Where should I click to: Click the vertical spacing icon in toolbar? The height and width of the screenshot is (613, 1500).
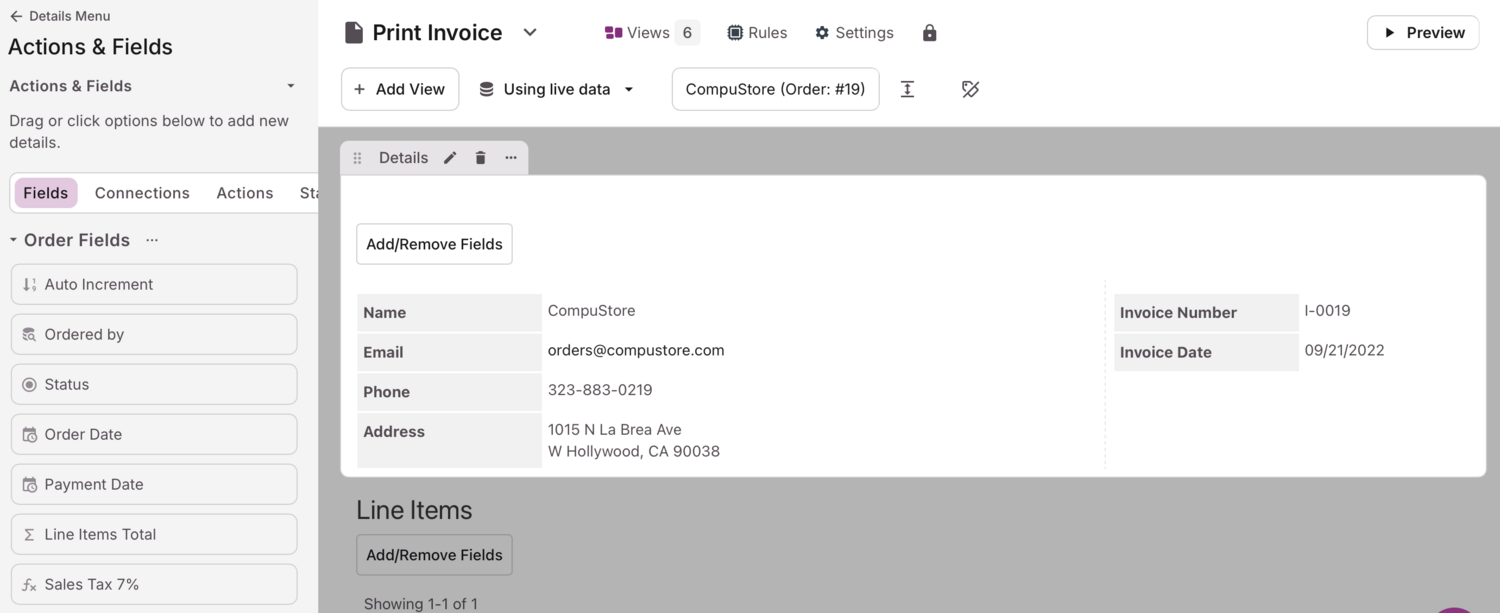[x=907, y=89]
